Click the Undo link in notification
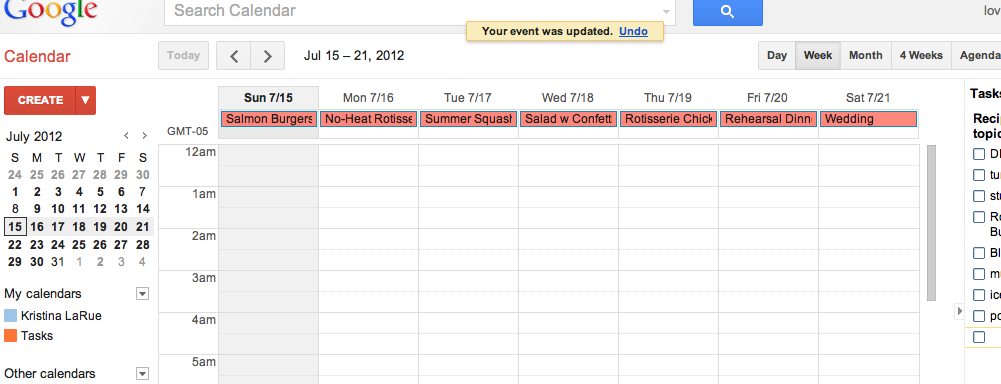 point(633,31)
